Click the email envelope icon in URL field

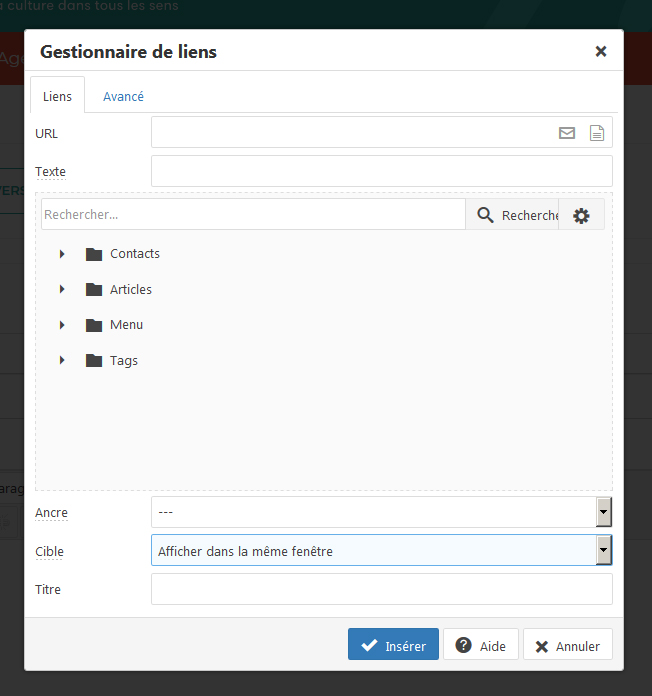coord(567,133)
